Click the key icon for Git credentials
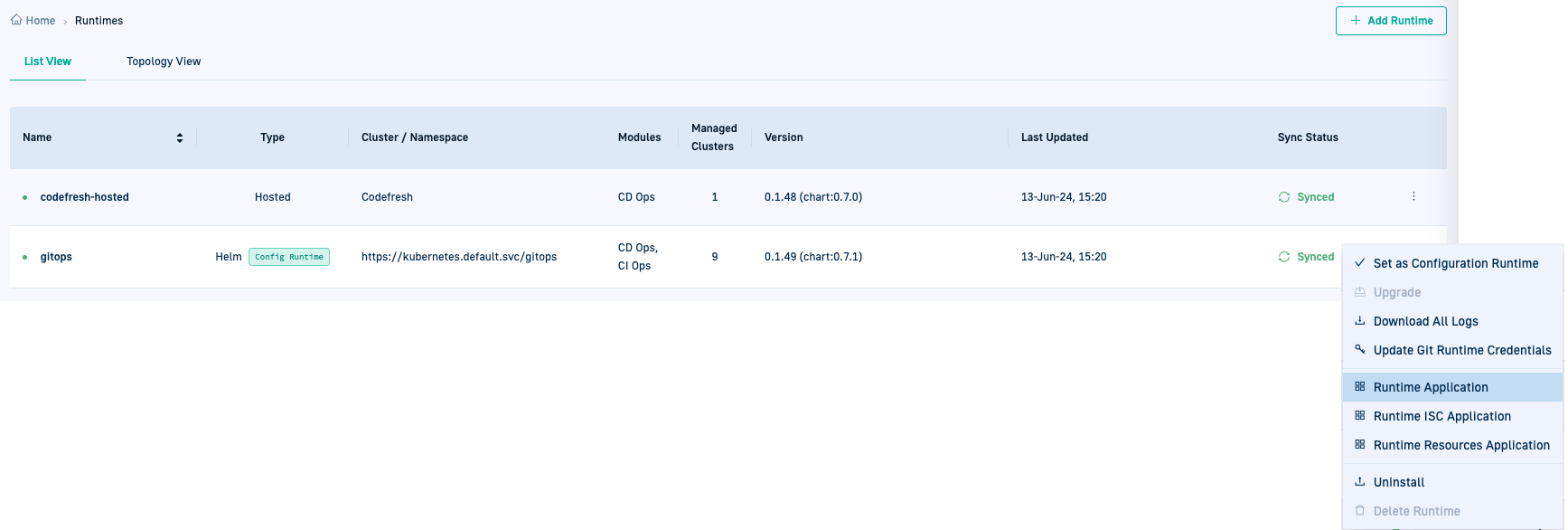Screen dimensions: 1568x530 (x=1359, y=350)
